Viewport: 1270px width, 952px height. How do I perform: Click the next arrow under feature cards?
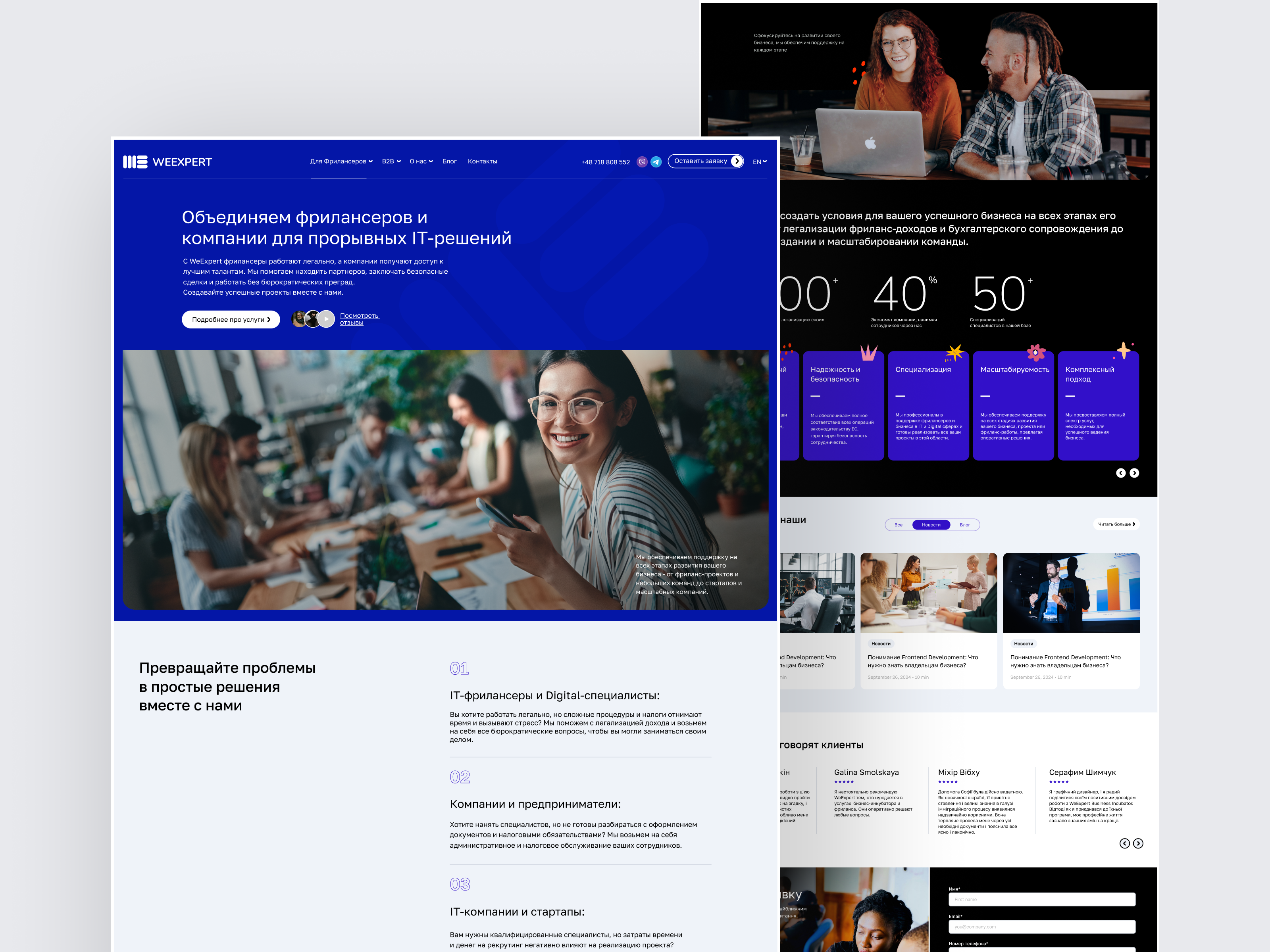click(1135, 473)
